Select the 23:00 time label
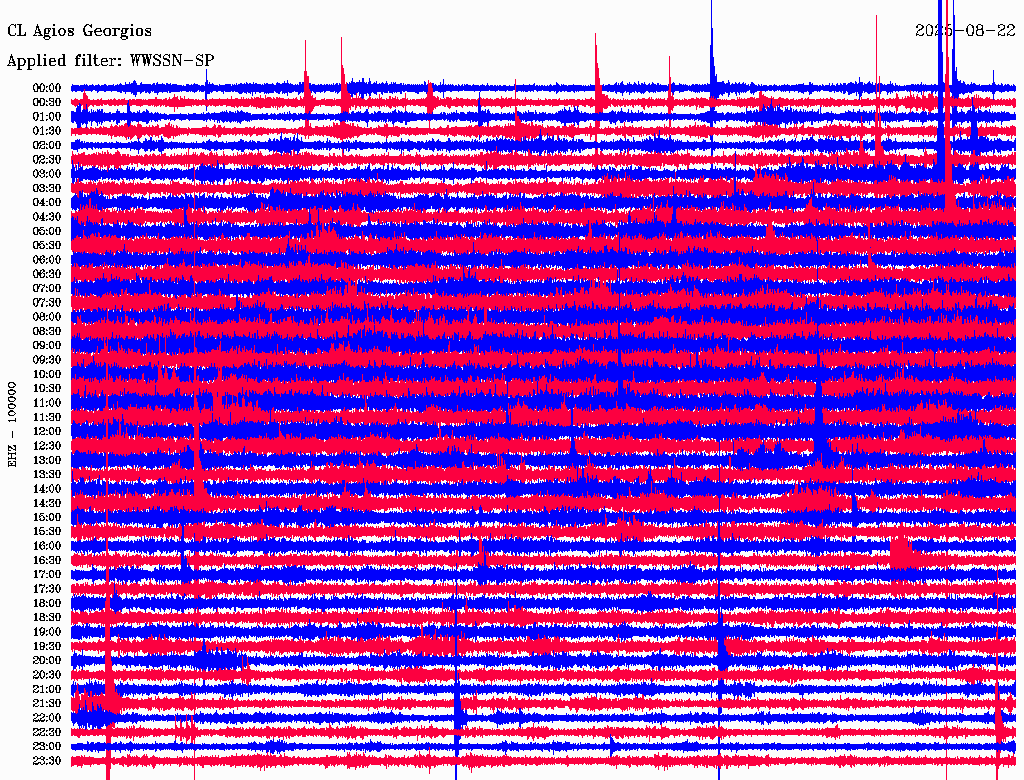Screen dimensions: 1024x780 (x=47, y=746)
